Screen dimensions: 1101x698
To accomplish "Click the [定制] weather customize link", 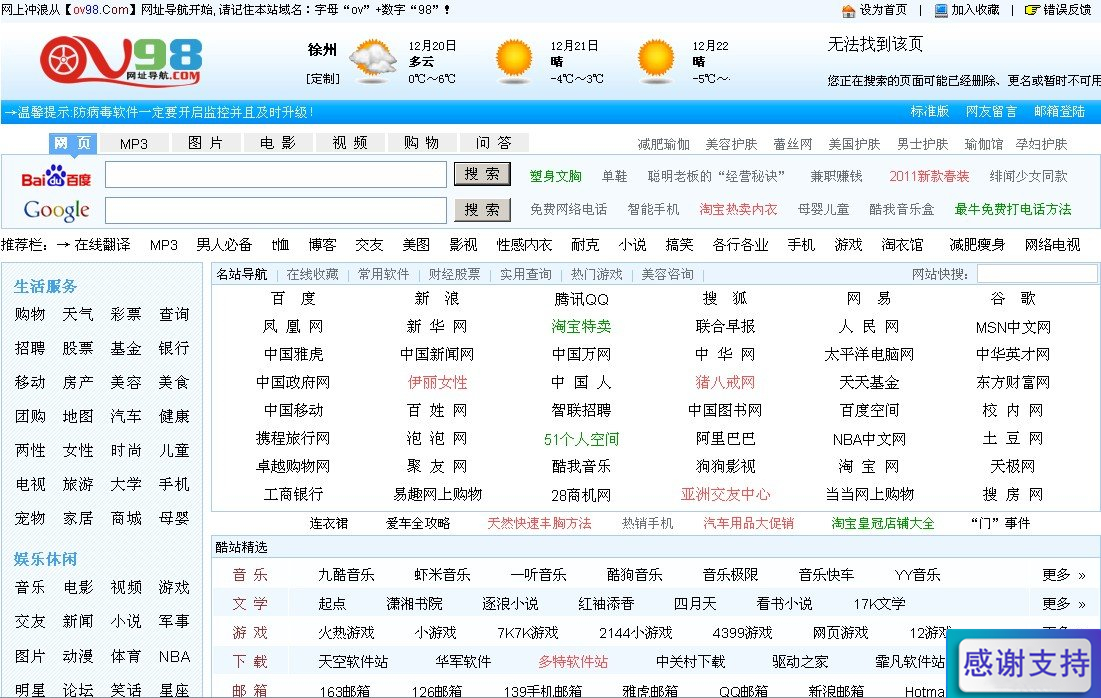I will [322, 79].
